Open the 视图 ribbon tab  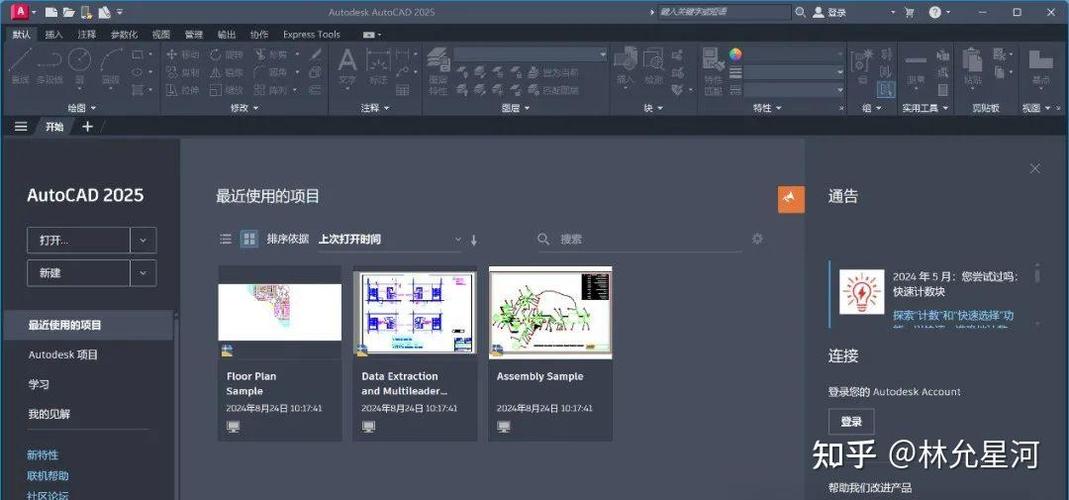pos(161,34)
